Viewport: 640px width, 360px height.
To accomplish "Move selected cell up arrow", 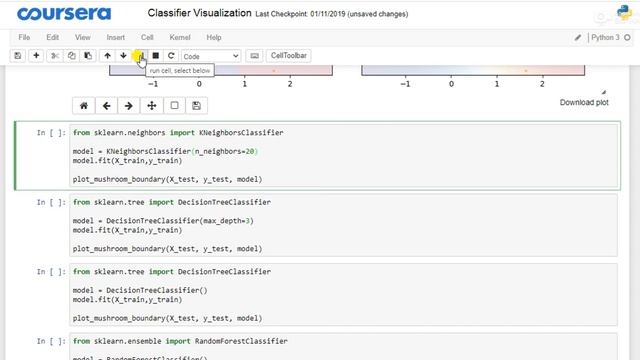I will pyautogui.click(x=107, y=56).
